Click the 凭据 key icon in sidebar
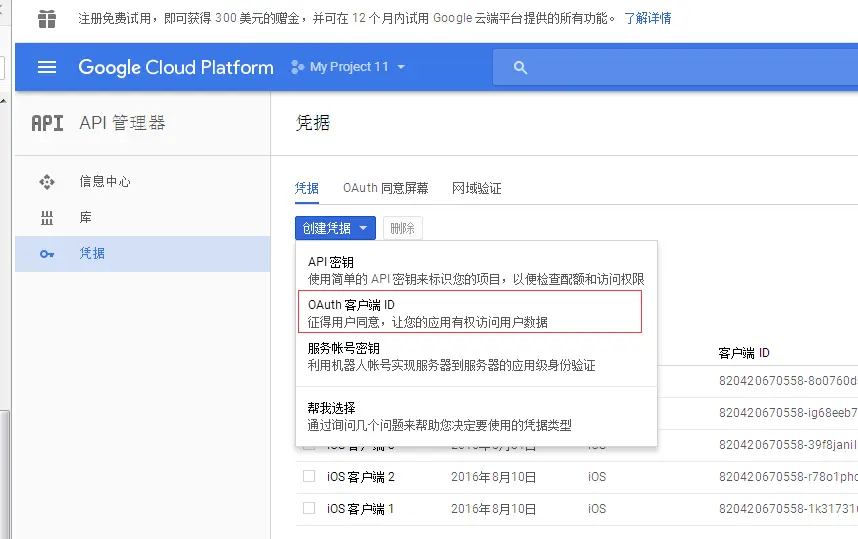The height and width of the screenshot is (539, 858). (x=47, y=254)
